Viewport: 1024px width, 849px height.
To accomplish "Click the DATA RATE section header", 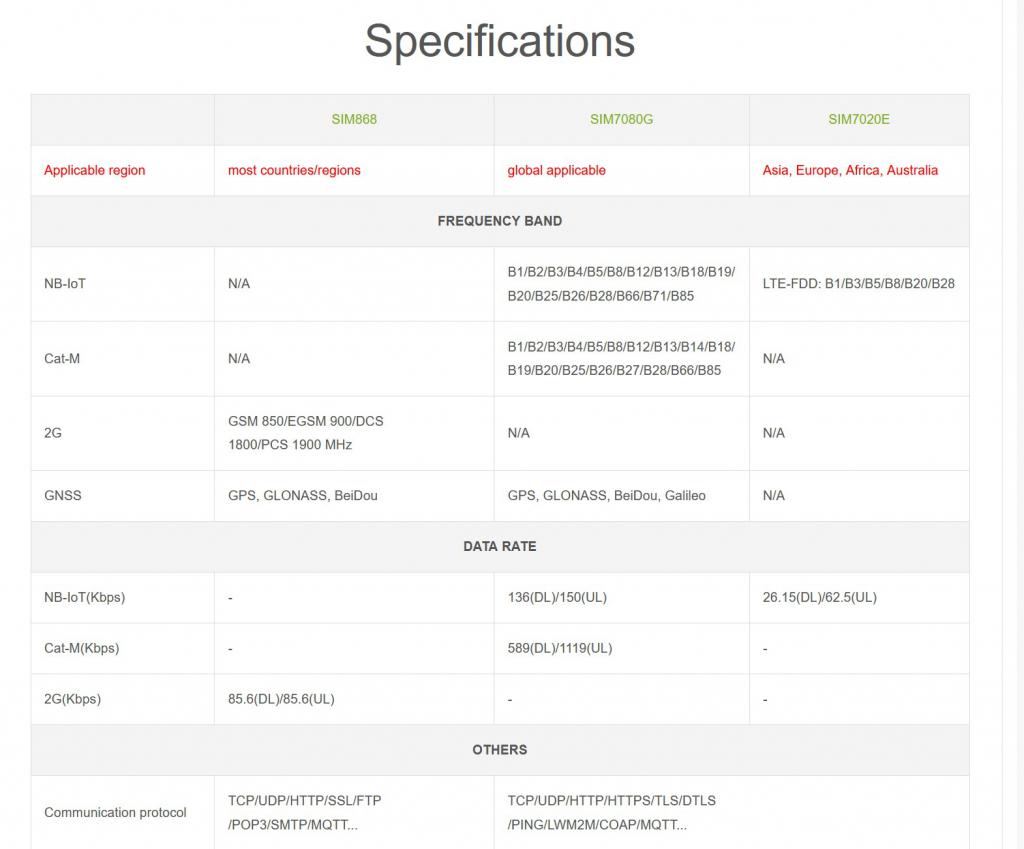I will [499, 547].
